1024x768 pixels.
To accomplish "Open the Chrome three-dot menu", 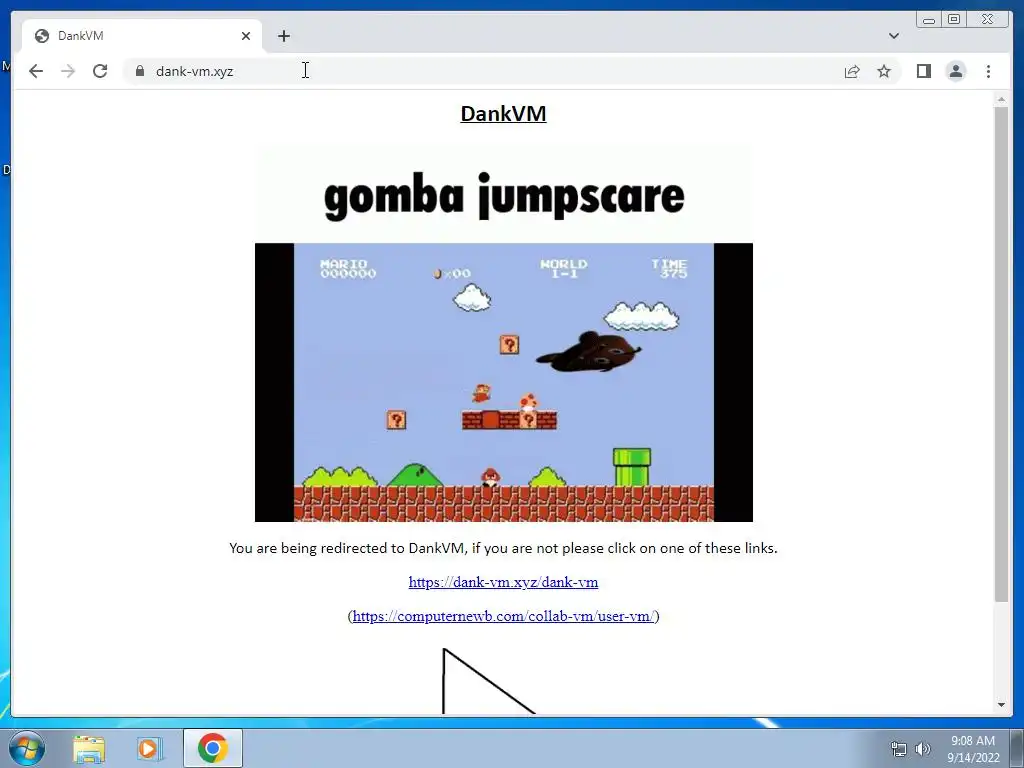I will click(x=988, y=71).
